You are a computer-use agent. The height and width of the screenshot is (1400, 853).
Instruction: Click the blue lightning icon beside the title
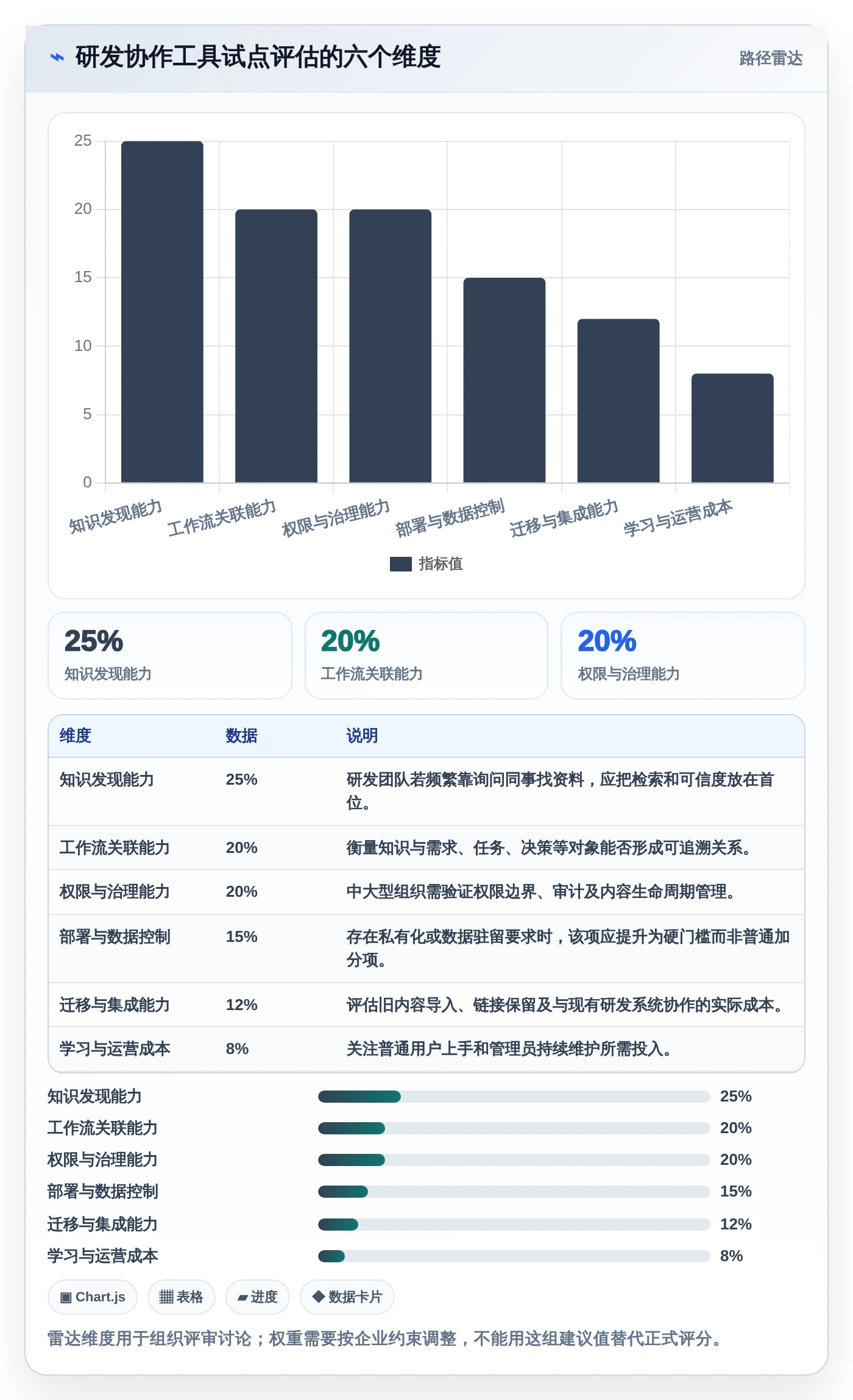coord(57,58)
